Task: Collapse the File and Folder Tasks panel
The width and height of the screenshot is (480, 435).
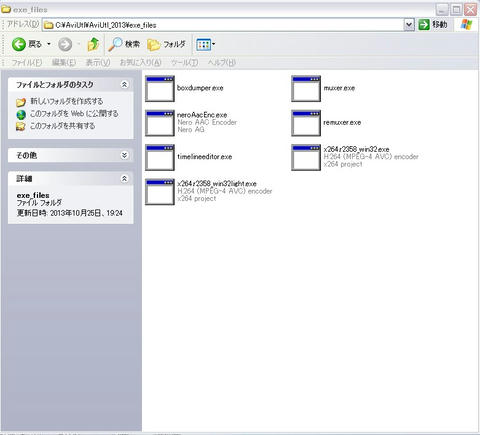Action: [124, 85]
